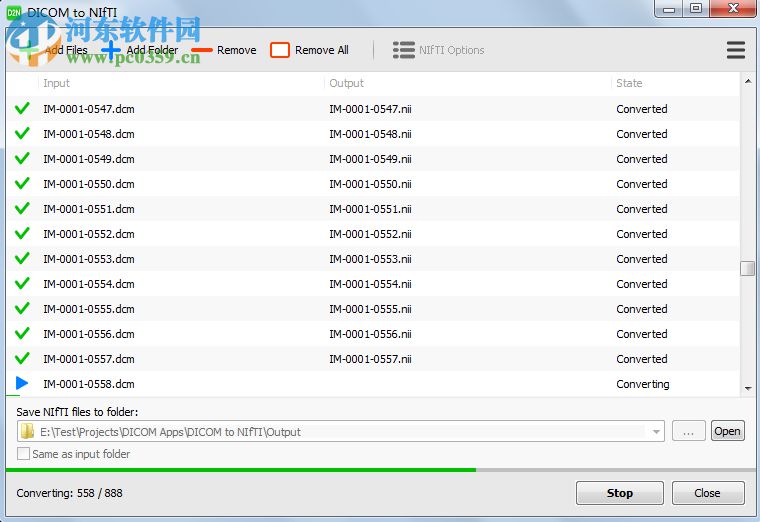
Task: Click output file IM-0001-0554.nii
Action: 370,284
